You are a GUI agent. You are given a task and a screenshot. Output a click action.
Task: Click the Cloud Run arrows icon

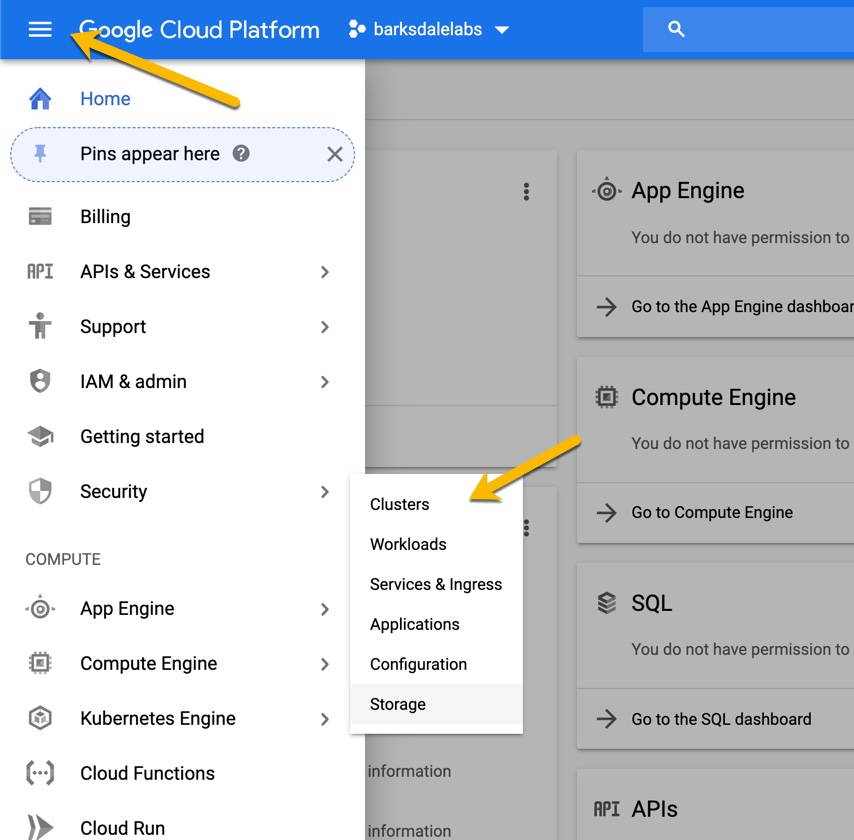40,827
